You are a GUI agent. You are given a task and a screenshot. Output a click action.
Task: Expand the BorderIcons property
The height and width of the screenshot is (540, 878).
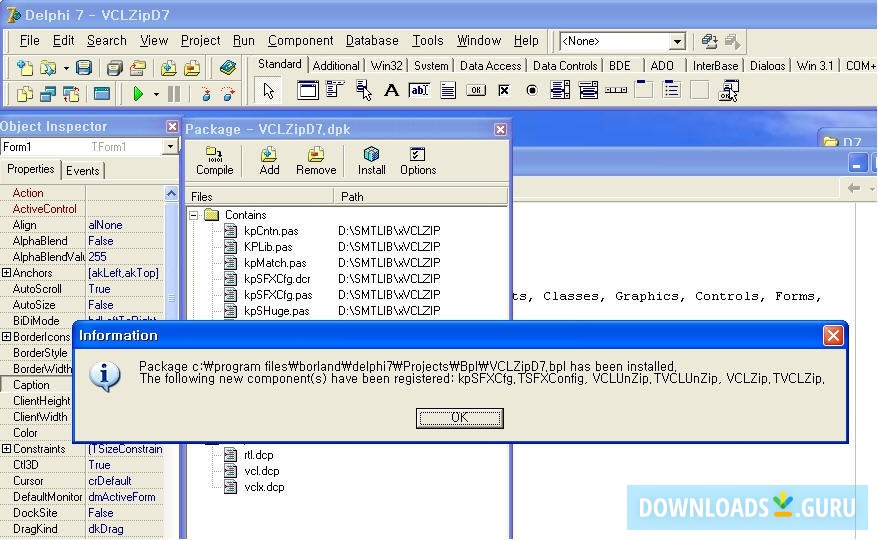tap(6, 337)
